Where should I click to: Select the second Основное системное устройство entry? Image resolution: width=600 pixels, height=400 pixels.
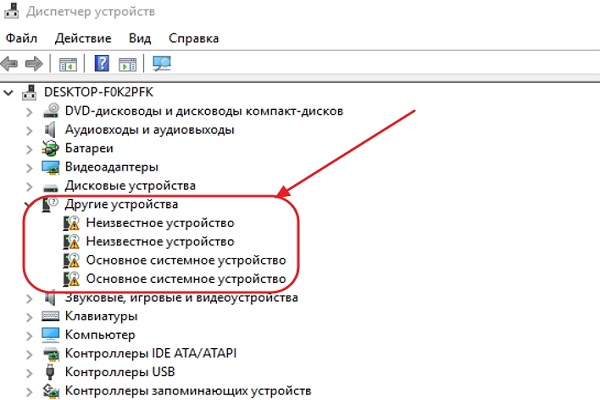pos(186,279)
